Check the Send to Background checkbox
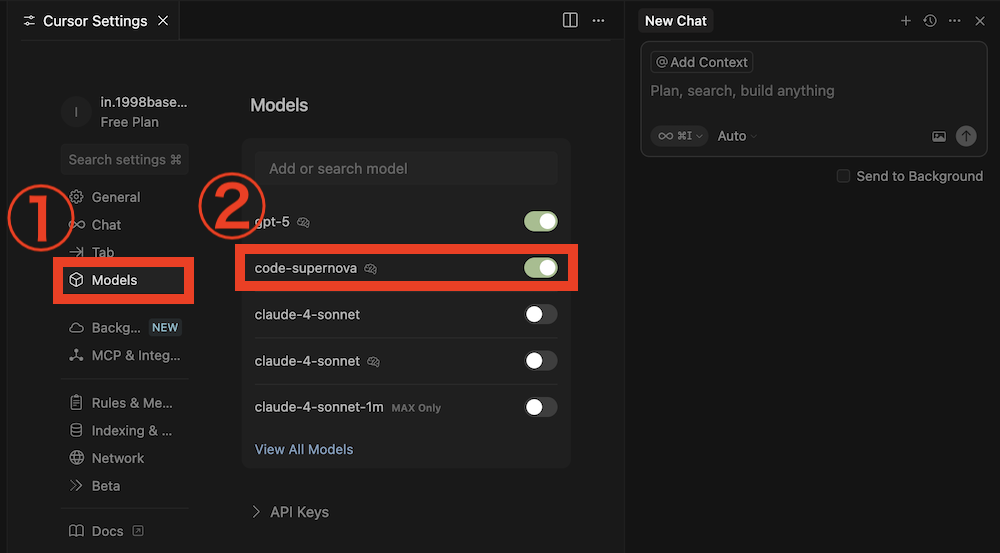This screenshot has height=553, width=1000. pos(843,176)
